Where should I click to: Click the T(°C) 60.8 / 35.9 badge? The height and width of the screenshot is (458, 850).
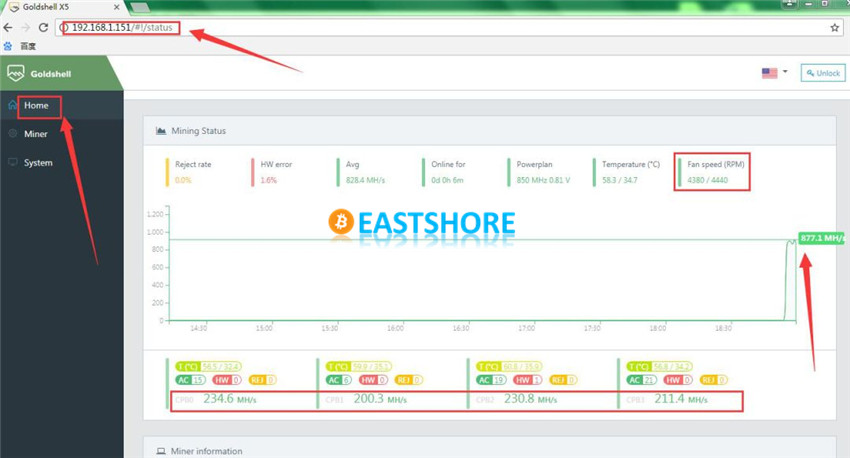click(509, 367)
